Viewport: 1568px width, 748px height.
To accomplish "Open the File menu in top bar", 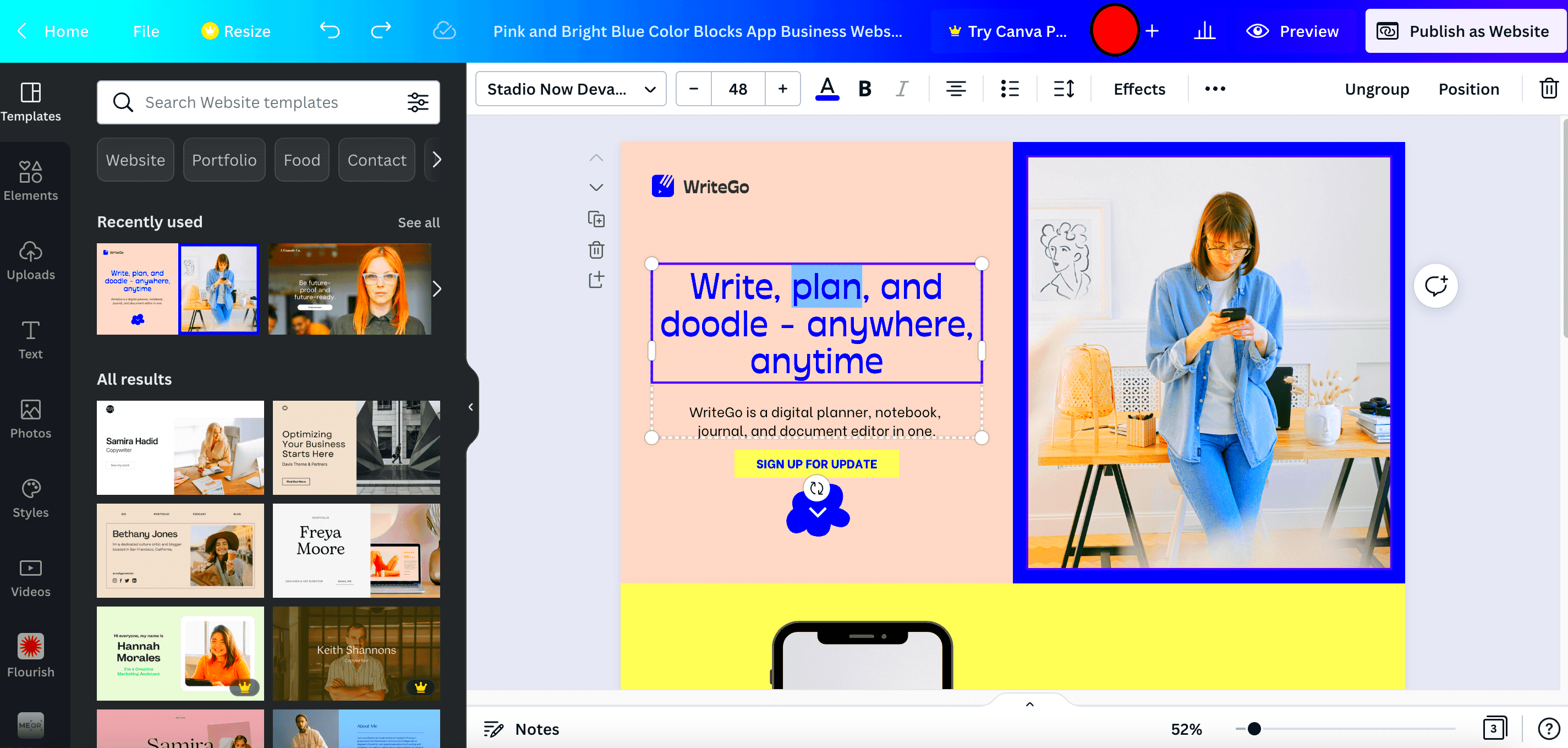I will 146,30.
